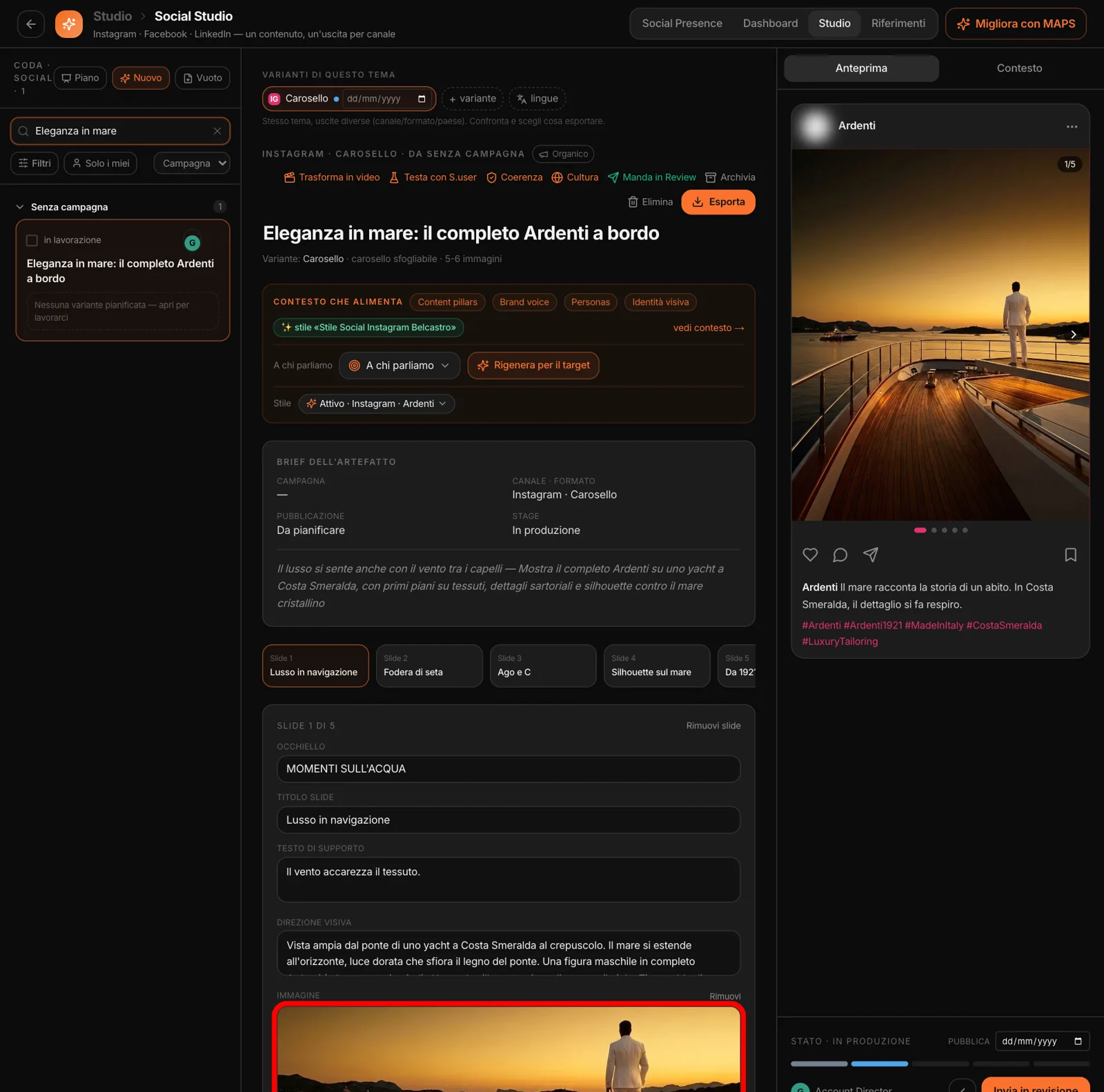Select the Piano queue option

click(80, 78)
